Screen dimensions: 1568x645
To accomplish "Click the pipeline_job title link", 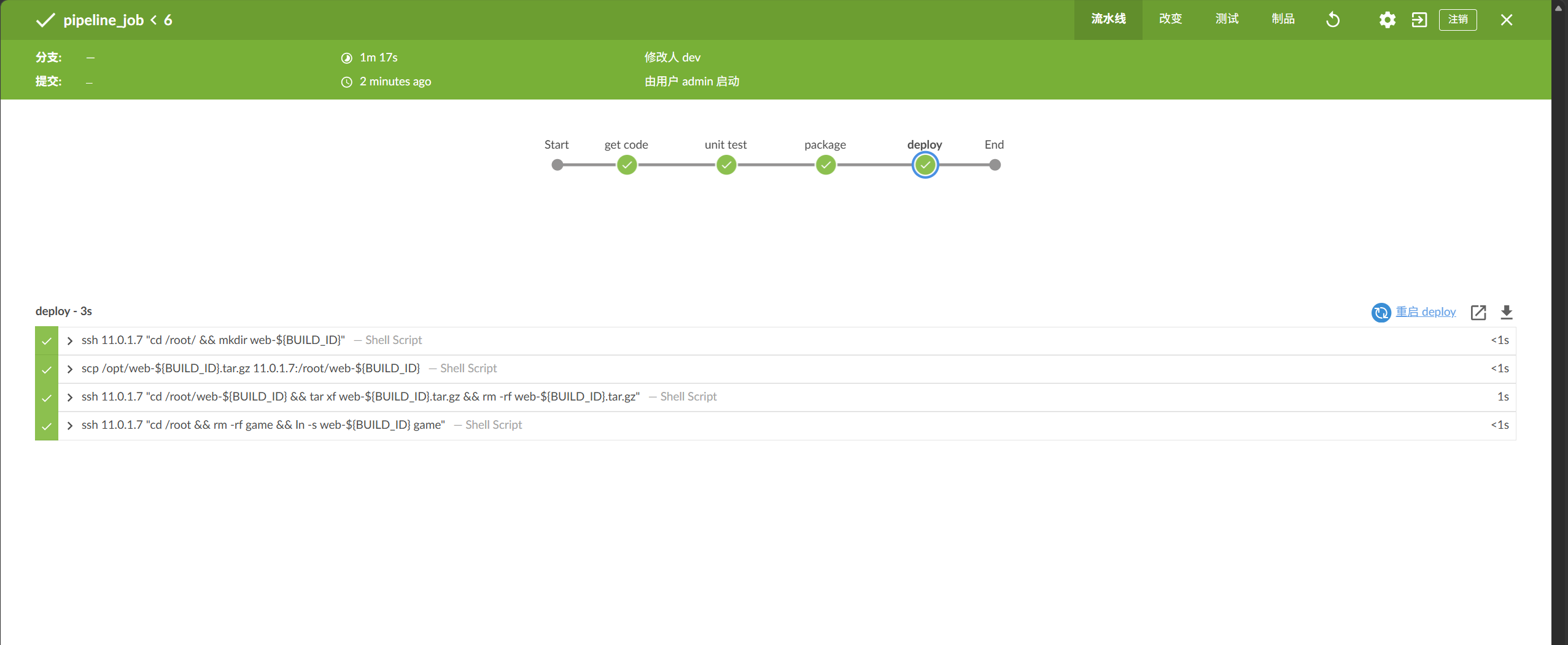I will coord(103,20).
